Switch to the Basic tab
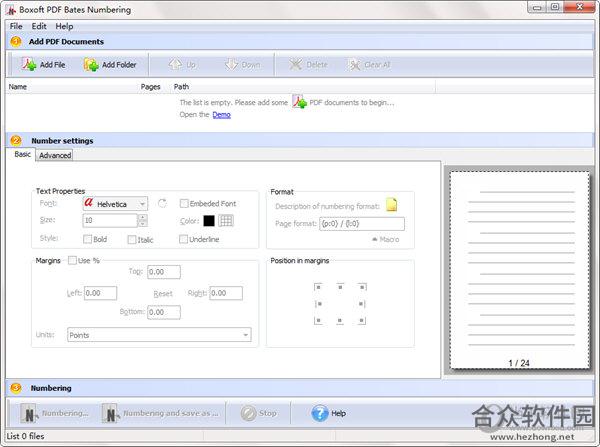This screenshot has width=600, height=447. coord(22,154)
